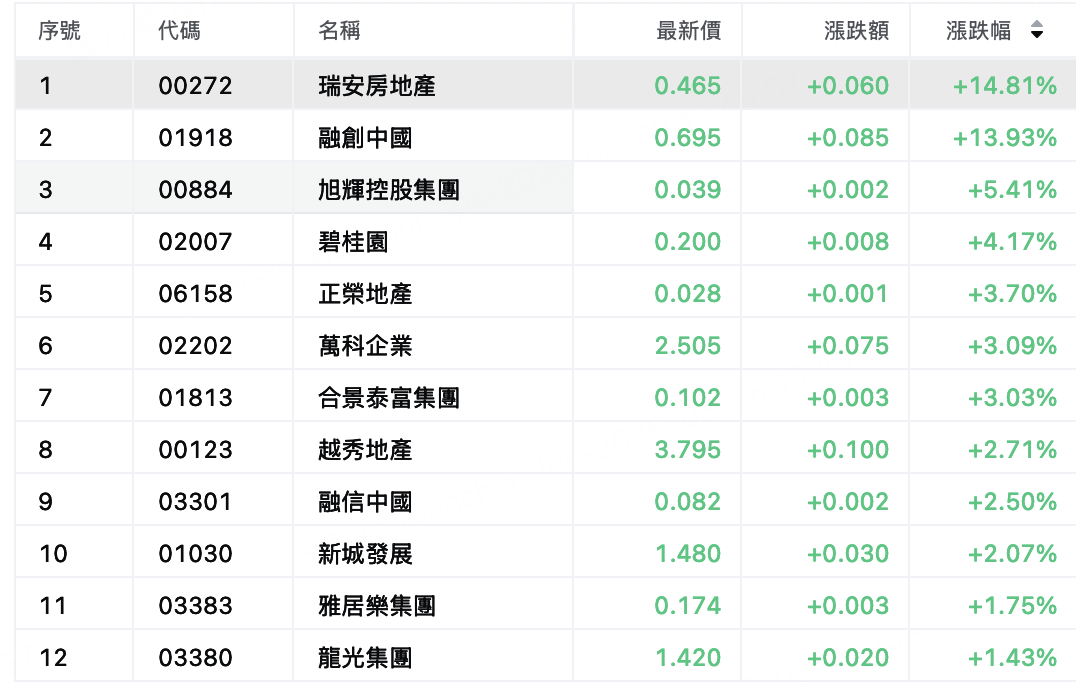Click the latest price 3.795
This screenshot has width=1076, height=682.
[x=688, y=450]
